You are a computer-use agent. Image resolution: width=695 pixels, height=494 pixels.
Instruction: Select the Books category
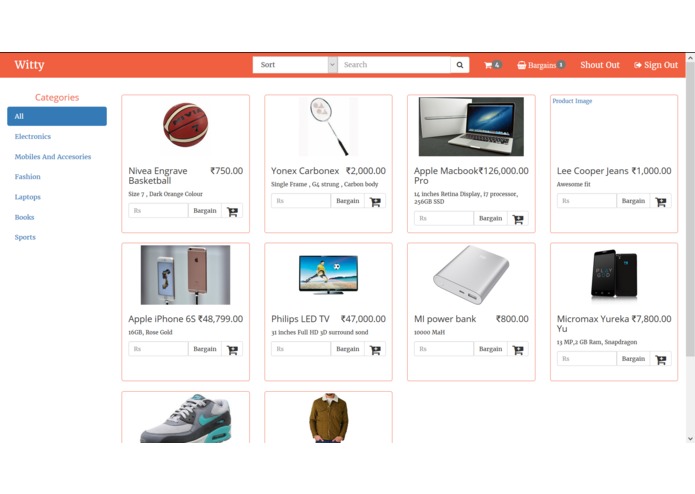click(x=24, y=217)
